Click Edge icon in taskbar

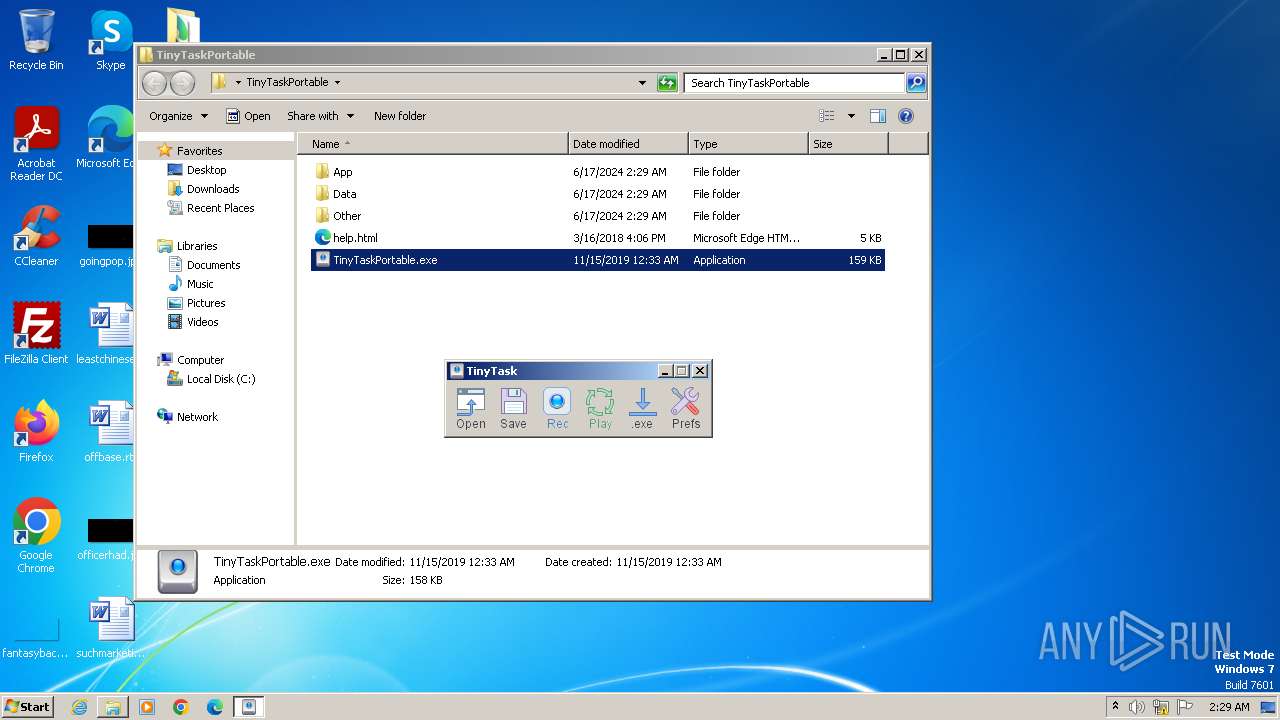coord(215,707)
